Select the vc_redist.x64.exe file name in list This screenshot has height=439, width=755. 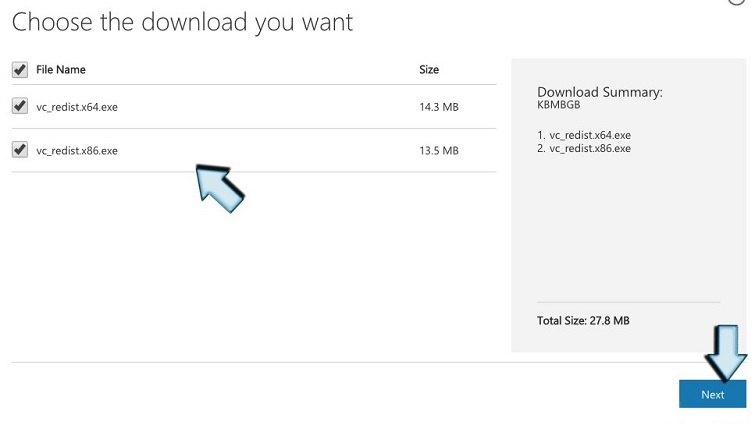77,107
